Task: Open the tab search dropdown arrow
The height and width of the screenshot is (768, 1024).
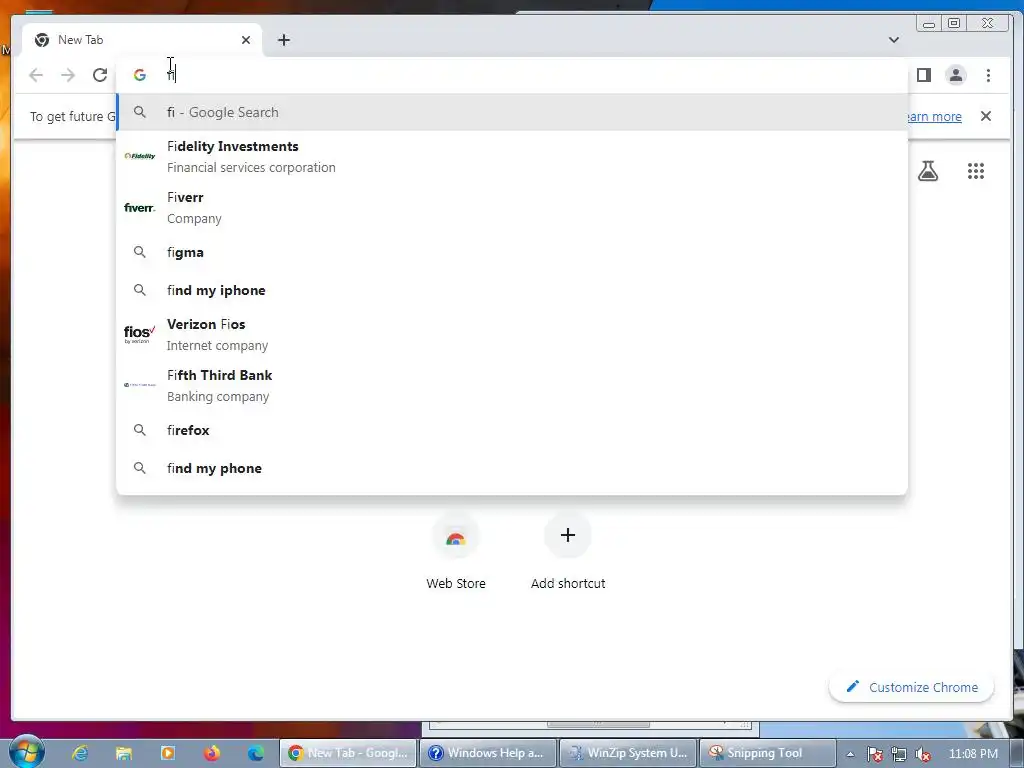Action: [893, 40]
